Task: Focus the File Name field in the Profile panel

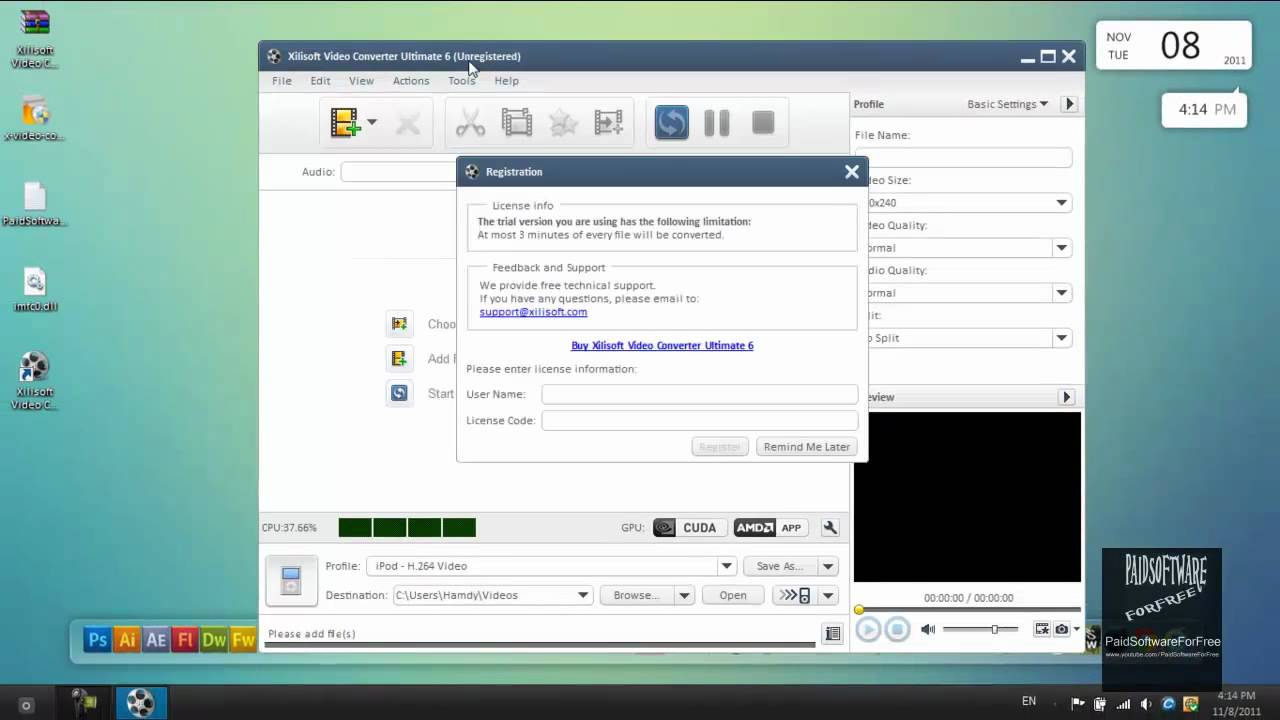Action: (964, 157)
